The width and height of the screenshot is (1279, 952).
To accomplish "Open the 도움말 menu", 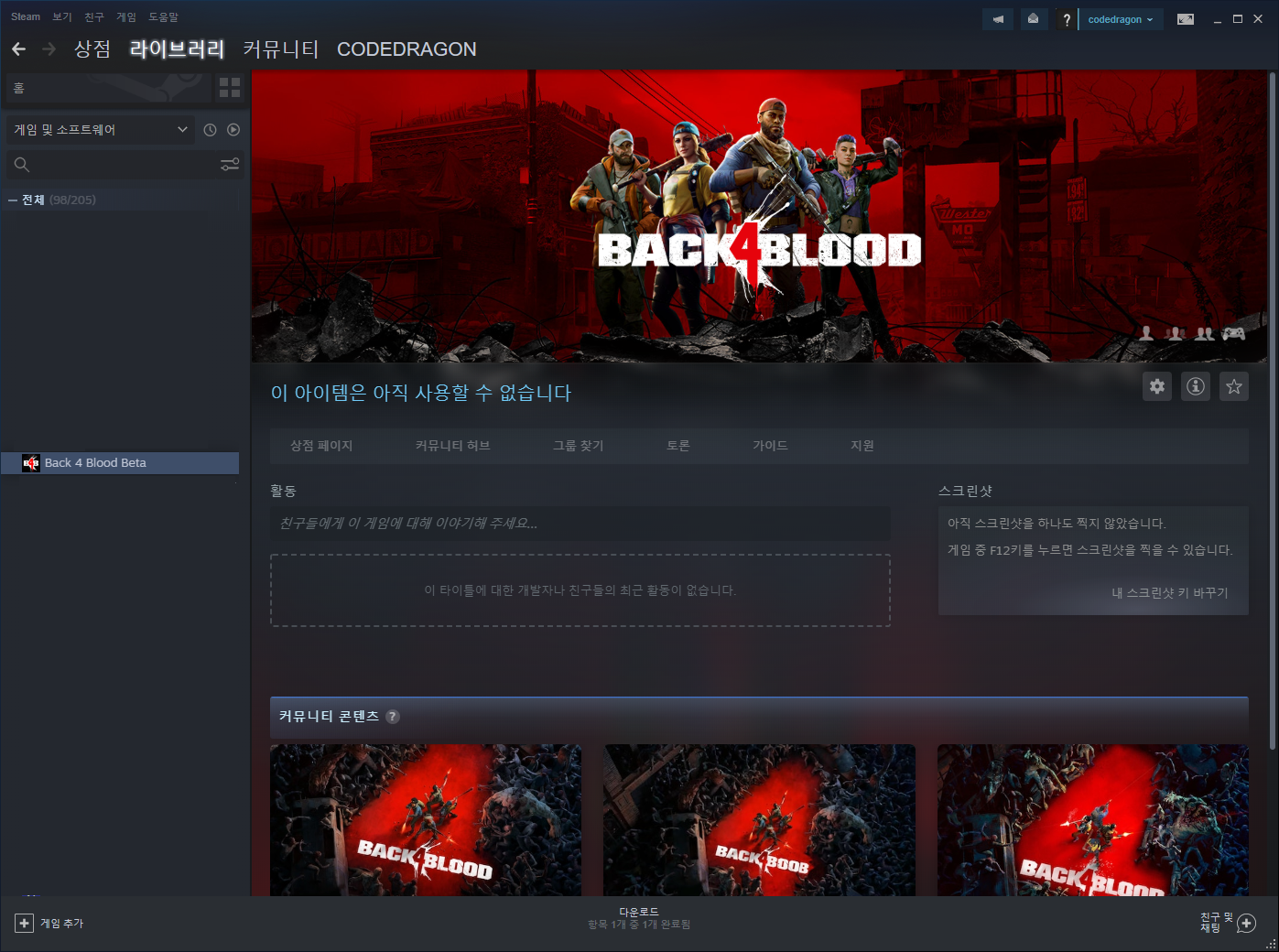I will pyautogui.click(x=164, y=16).
